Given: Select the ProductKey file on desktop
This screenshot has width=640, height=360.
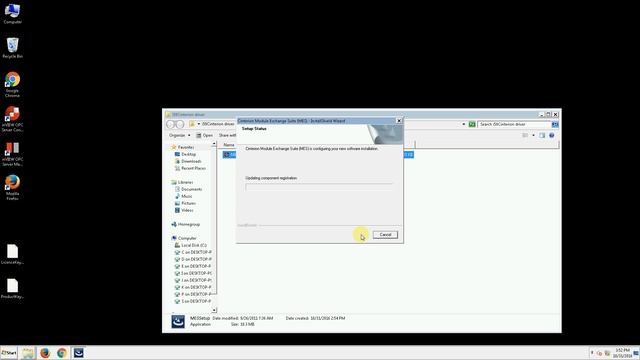Looking at the screenshot, I should point(12,289).
